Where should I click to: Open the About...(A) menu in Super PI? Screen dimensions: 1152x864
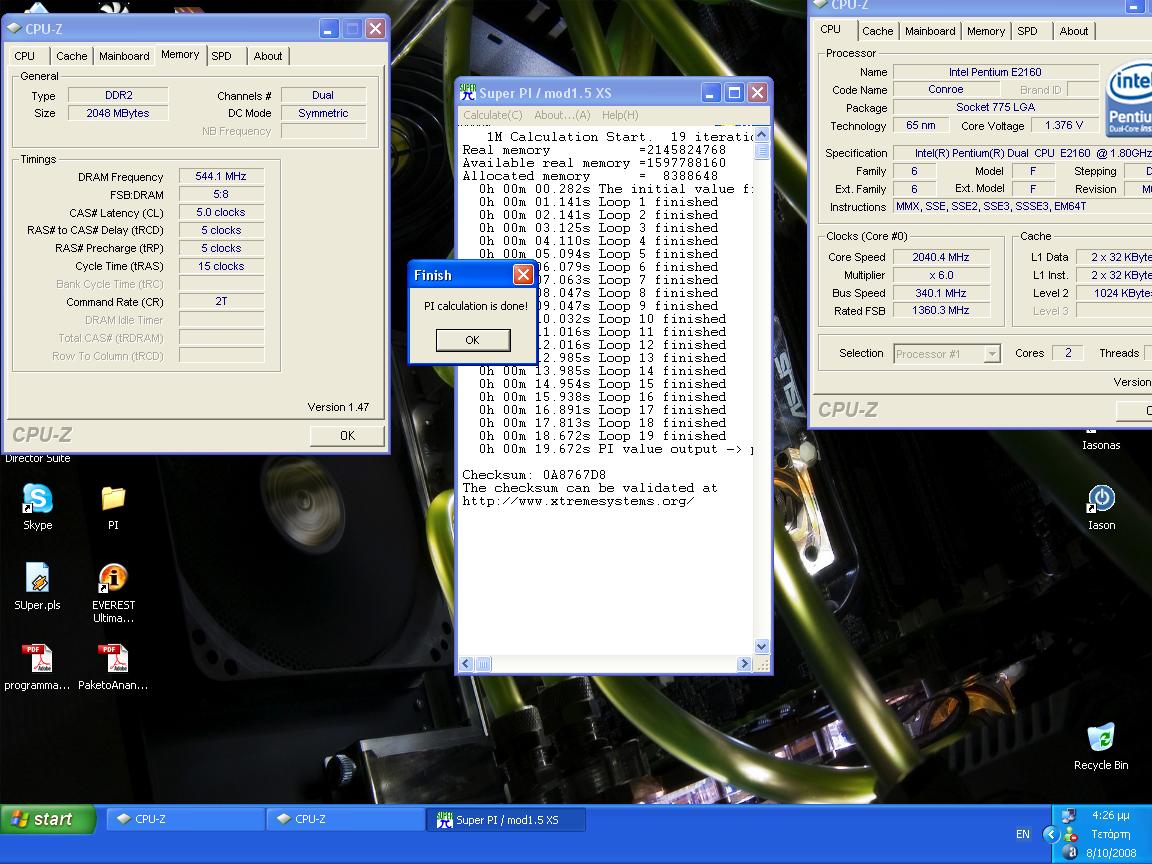(562, 115)
